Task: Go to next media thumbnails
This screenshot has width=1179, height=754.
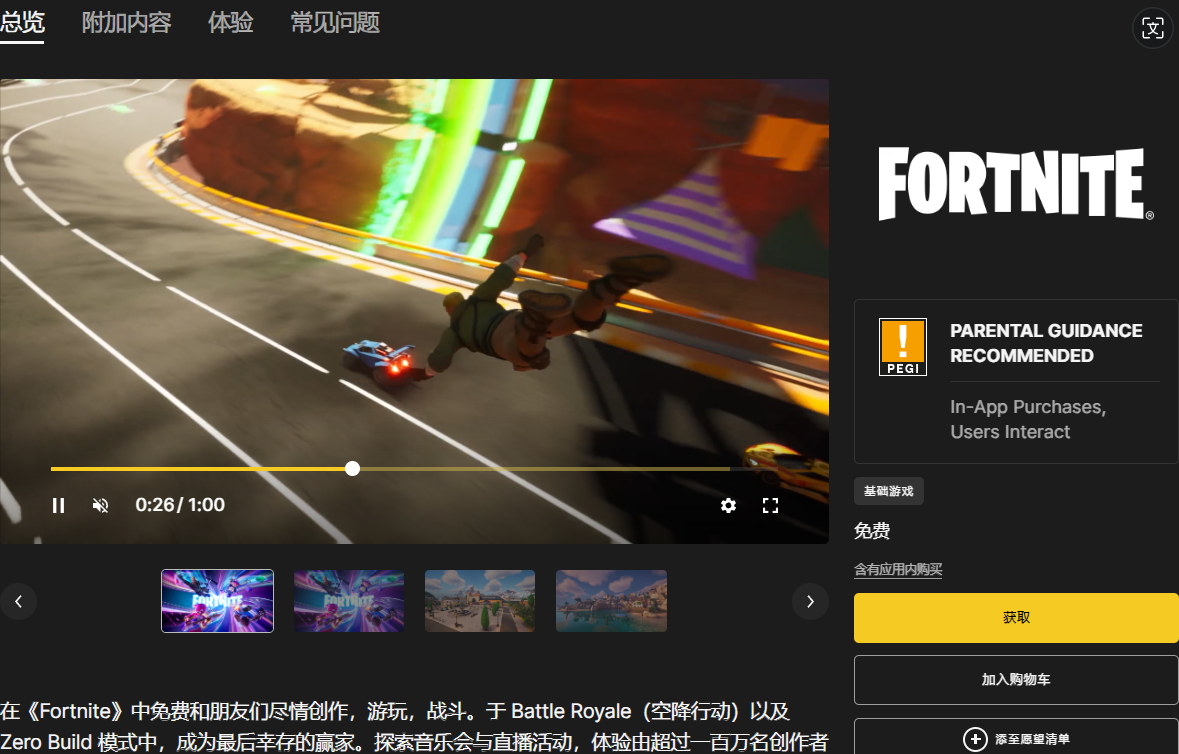Action: pos(810,601)
